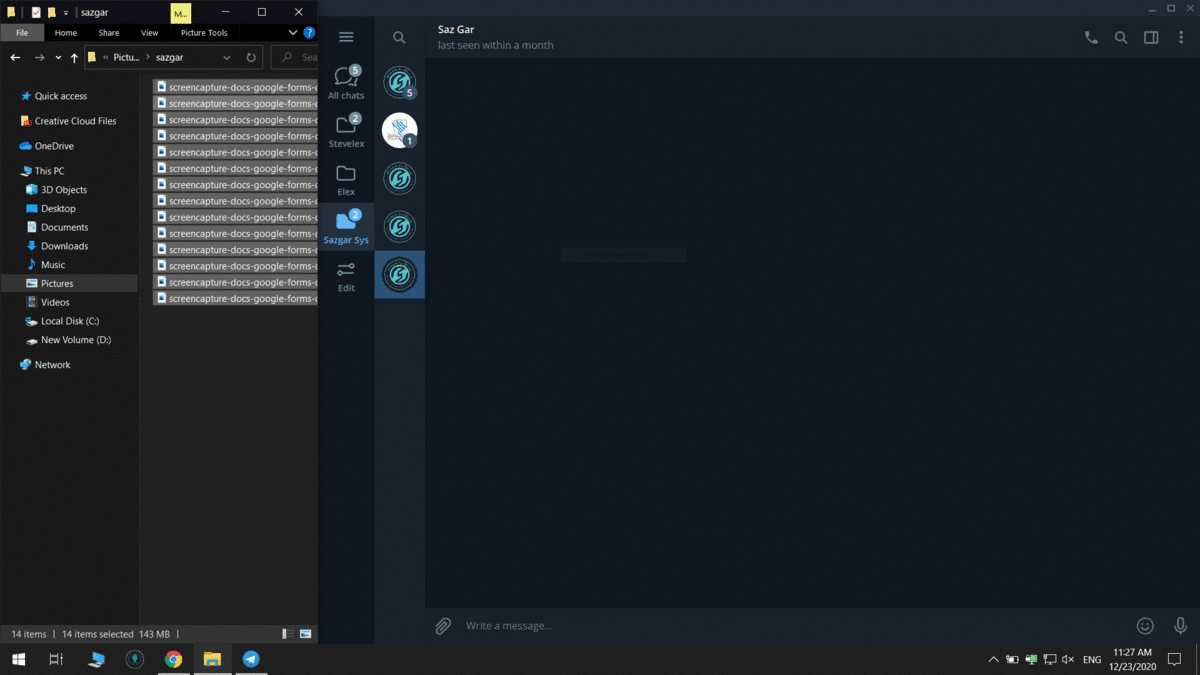This screenshot has height=675, width=1200.
Task: Switch to the Picture Tools ribbon tab
Action: pos(203,32)
